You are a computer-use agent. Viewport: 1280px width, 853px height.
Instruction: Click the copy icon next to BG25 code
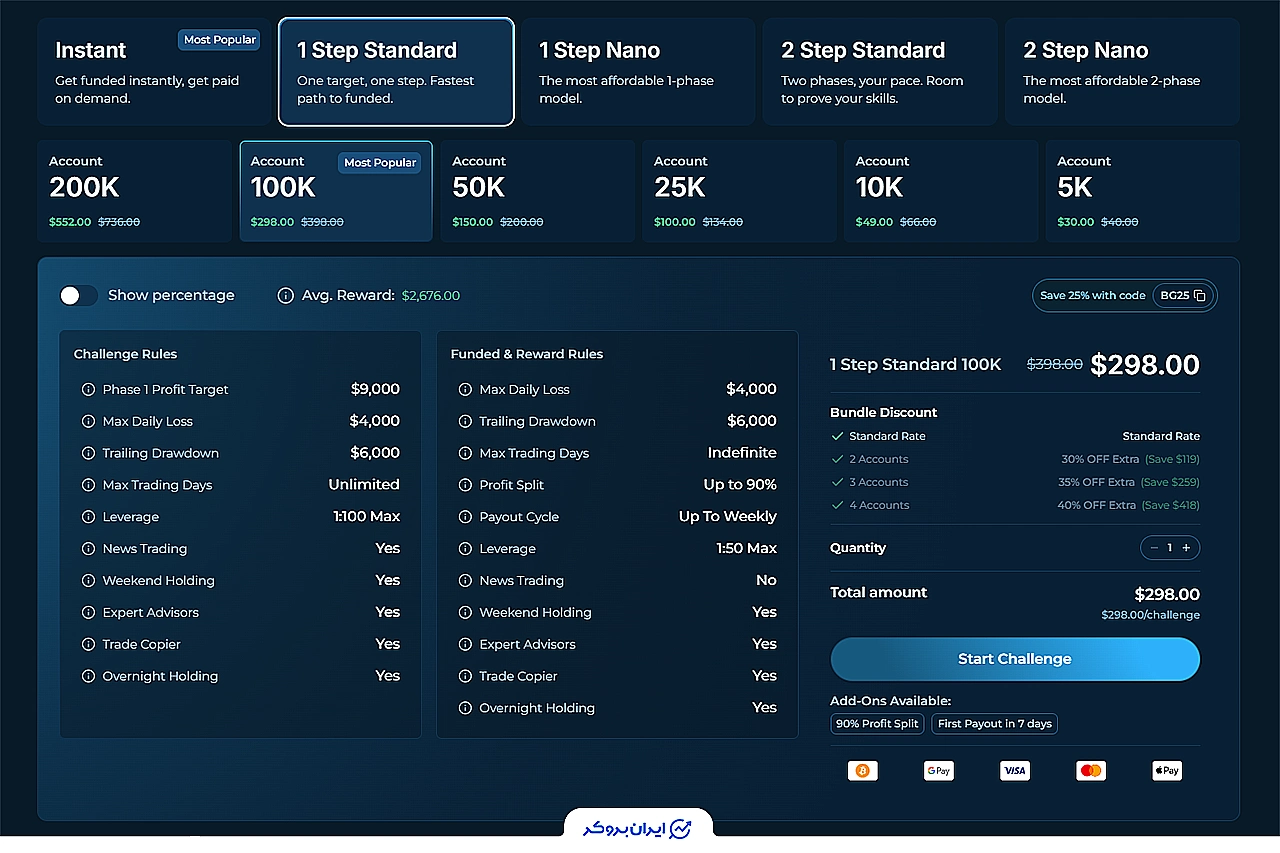1200,296
